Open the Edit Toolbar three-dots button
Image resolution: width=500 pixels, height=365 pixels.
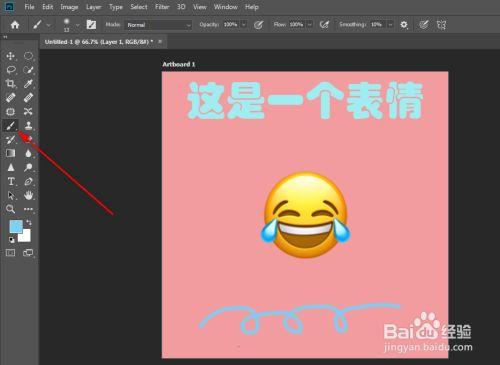(28, 209)
